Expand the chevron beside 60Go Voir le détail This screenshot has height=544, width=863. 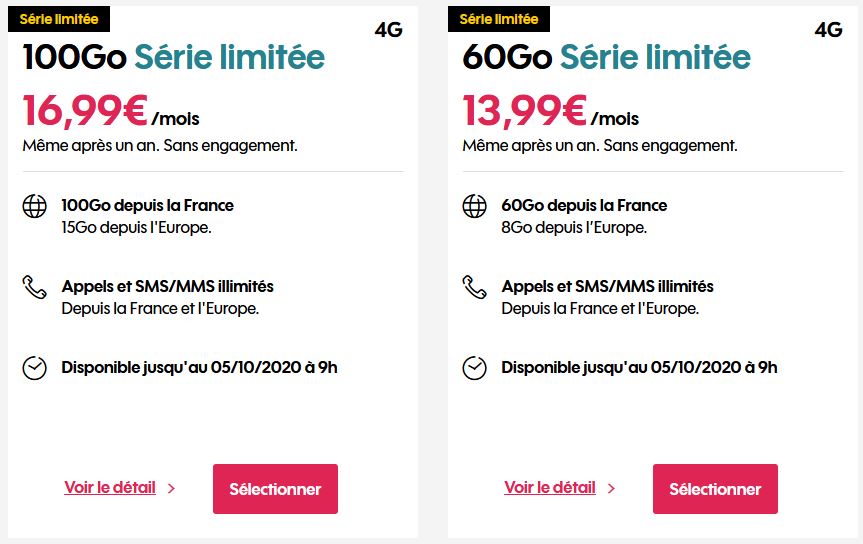612,489
